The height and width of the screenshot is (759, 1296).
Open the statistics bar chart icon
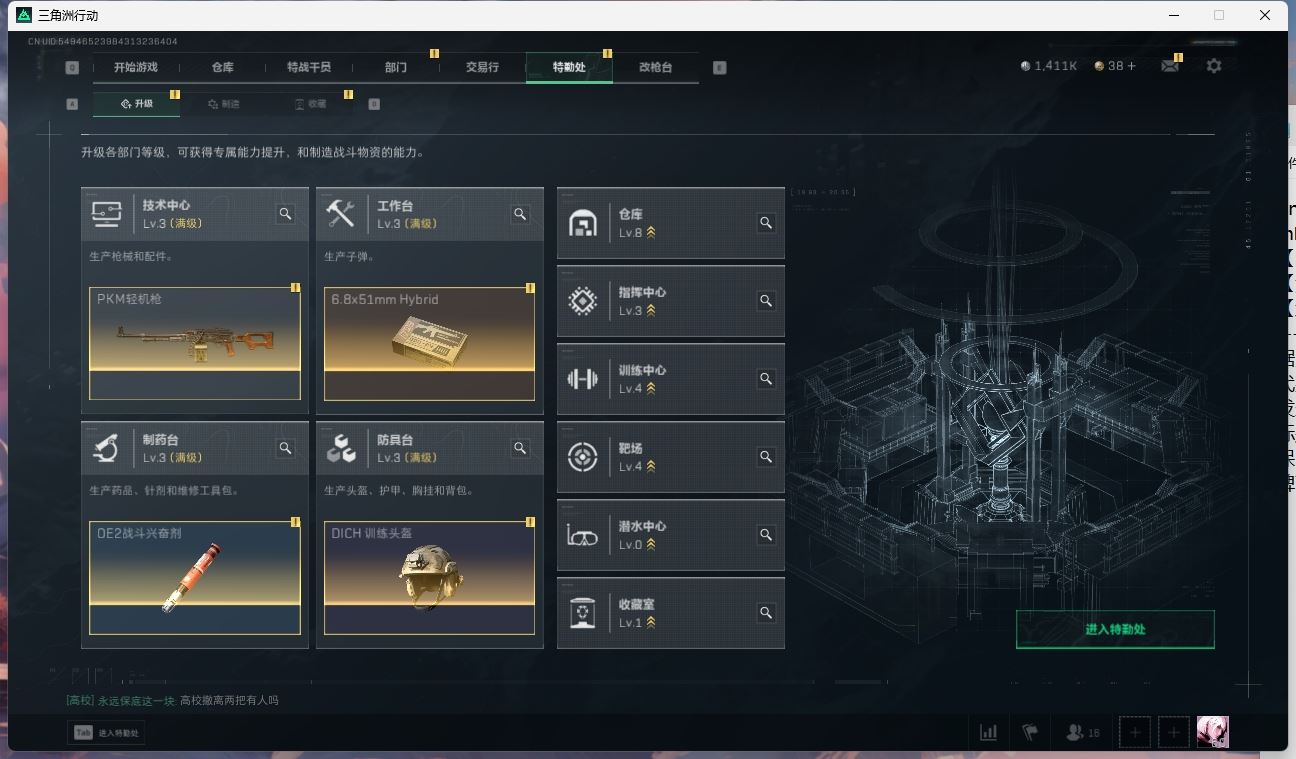coord(989,733)
